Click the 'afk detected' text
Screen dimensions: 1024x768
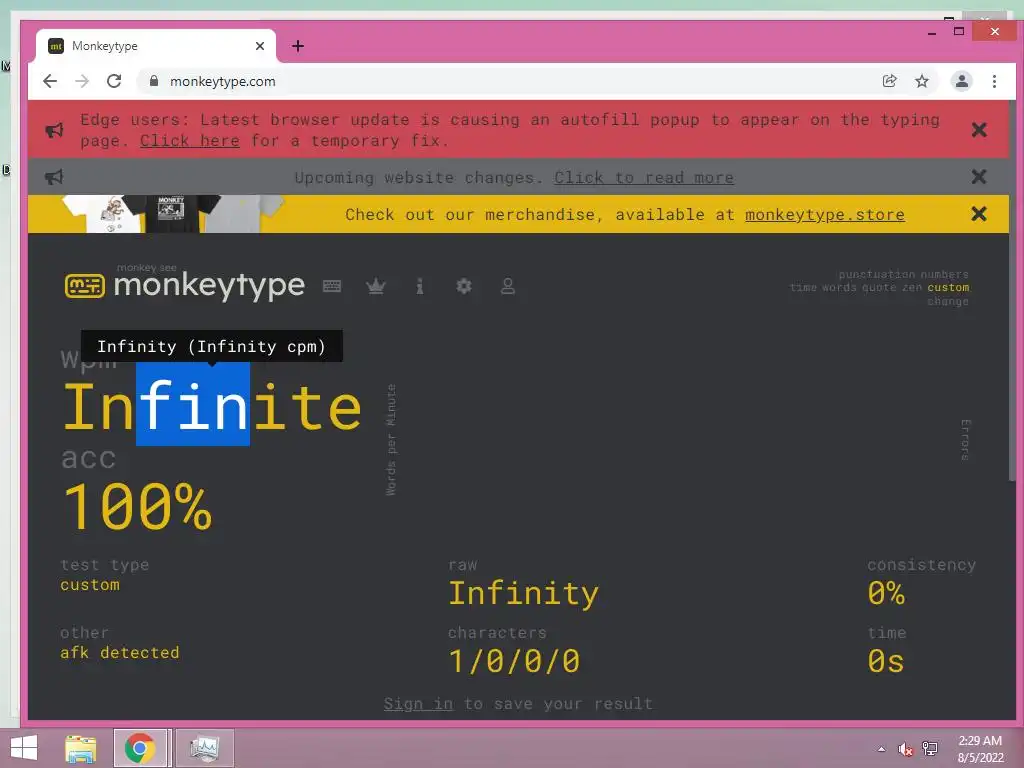[x=120, y=652]
